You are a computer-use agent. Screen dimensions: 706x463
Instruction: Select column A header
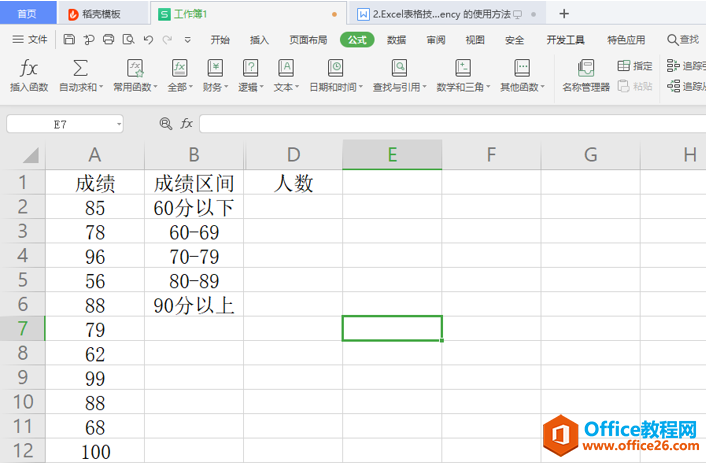pos(95,155)
